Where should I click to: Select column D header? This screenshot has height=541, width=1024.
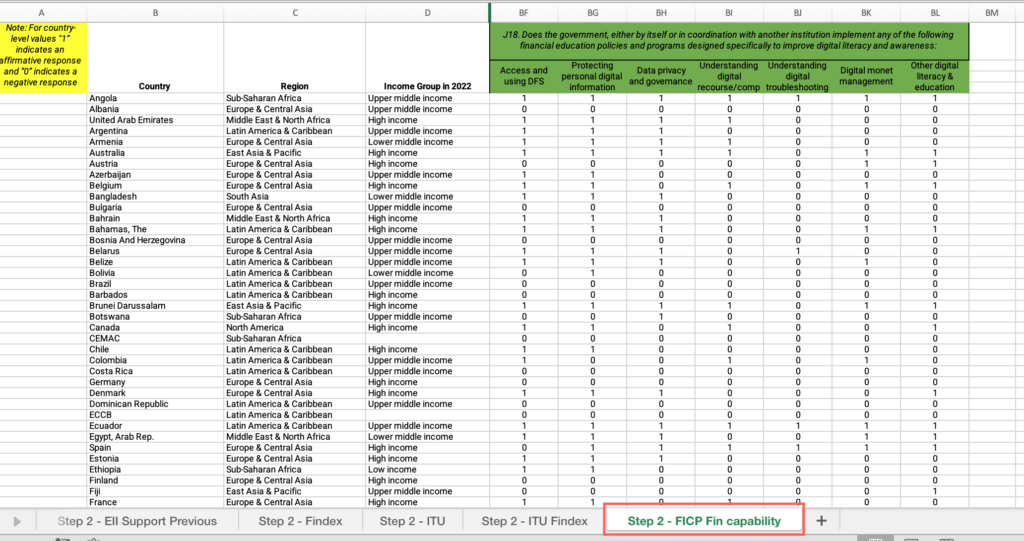point(427,13)
